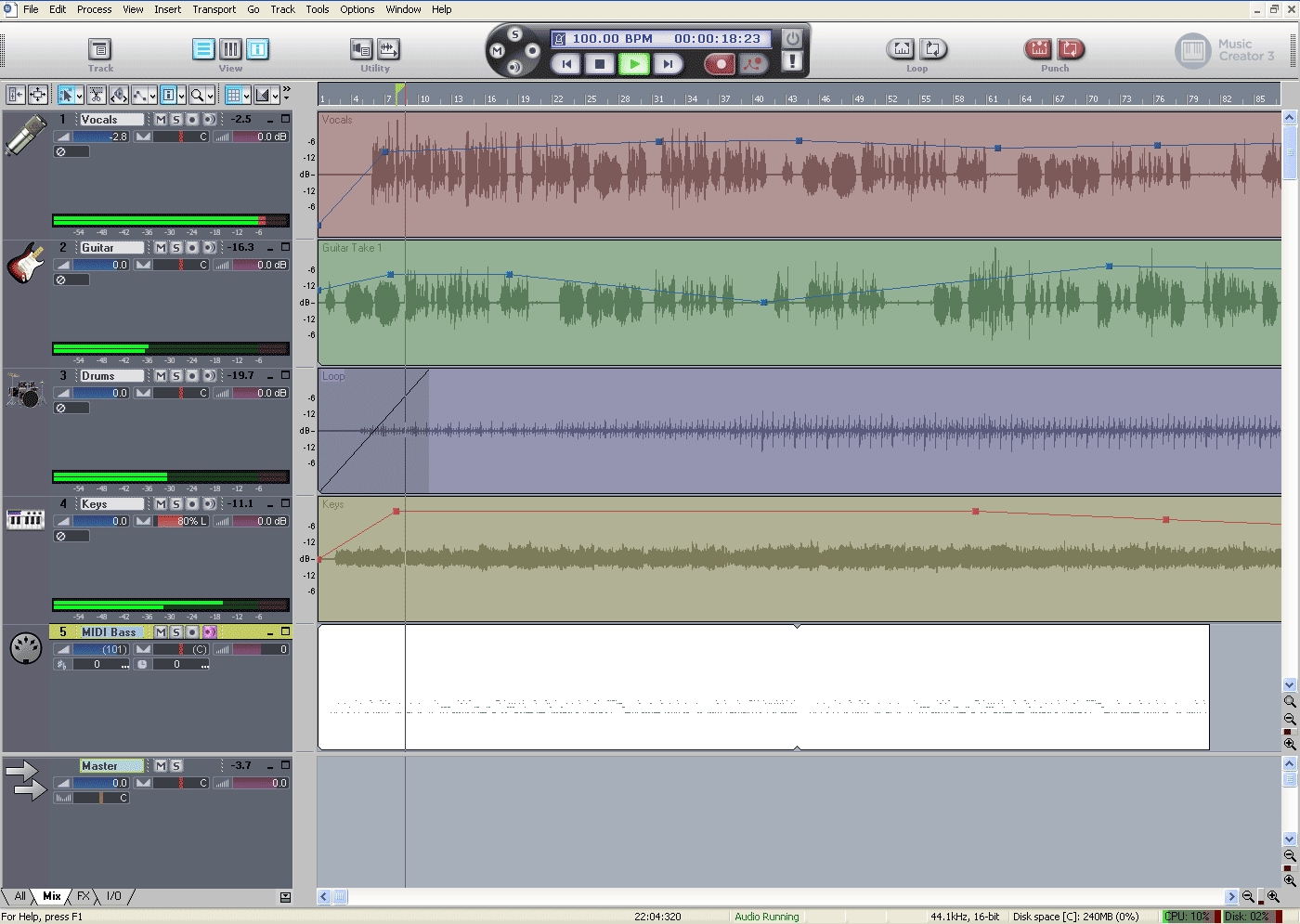Mute the Vocals track

click(x=161, y=120)
